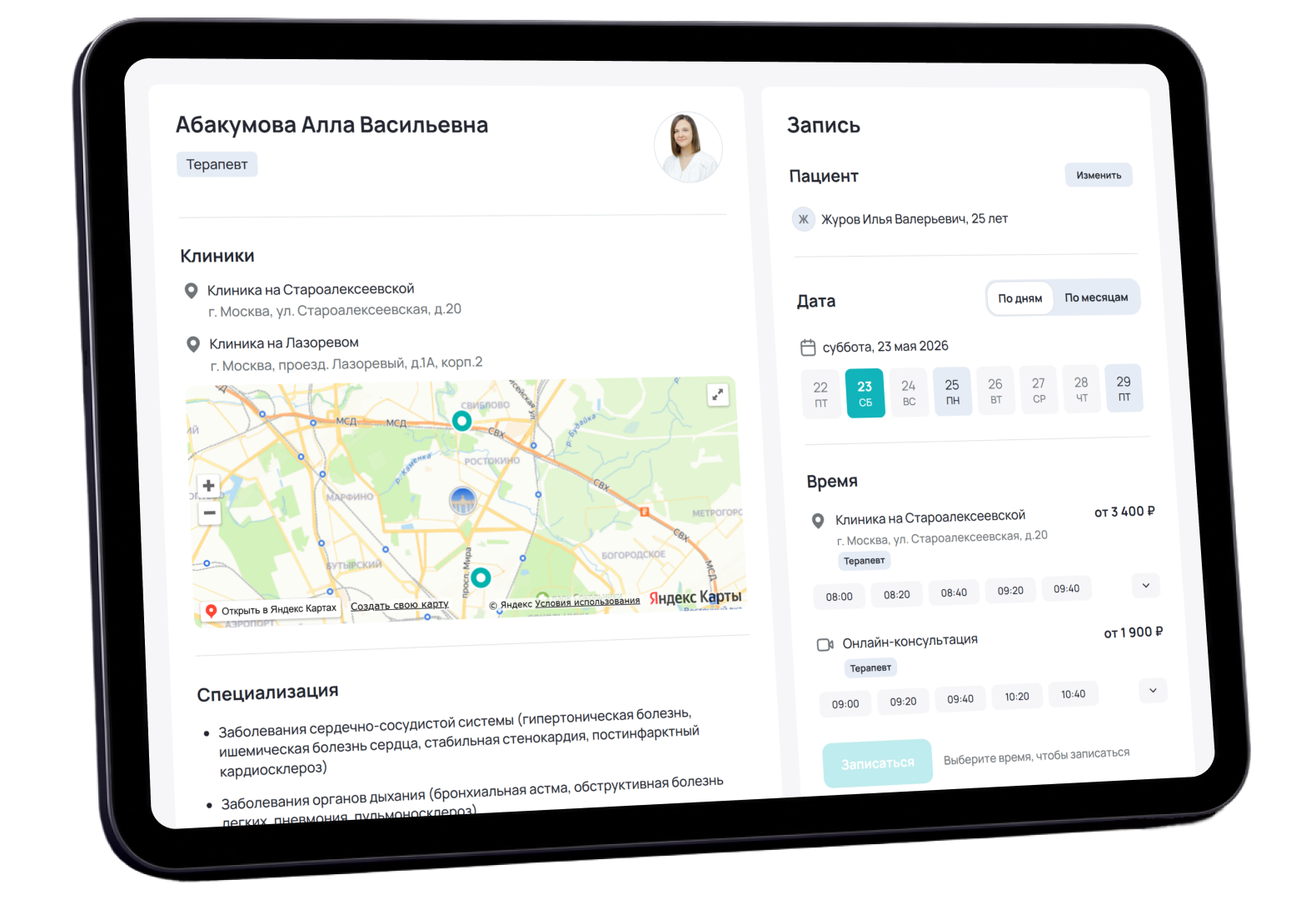Choose 09:20 clinic time slot
The width and height of the screenshot is (1316, 900).
click(x=1010, y=590)
